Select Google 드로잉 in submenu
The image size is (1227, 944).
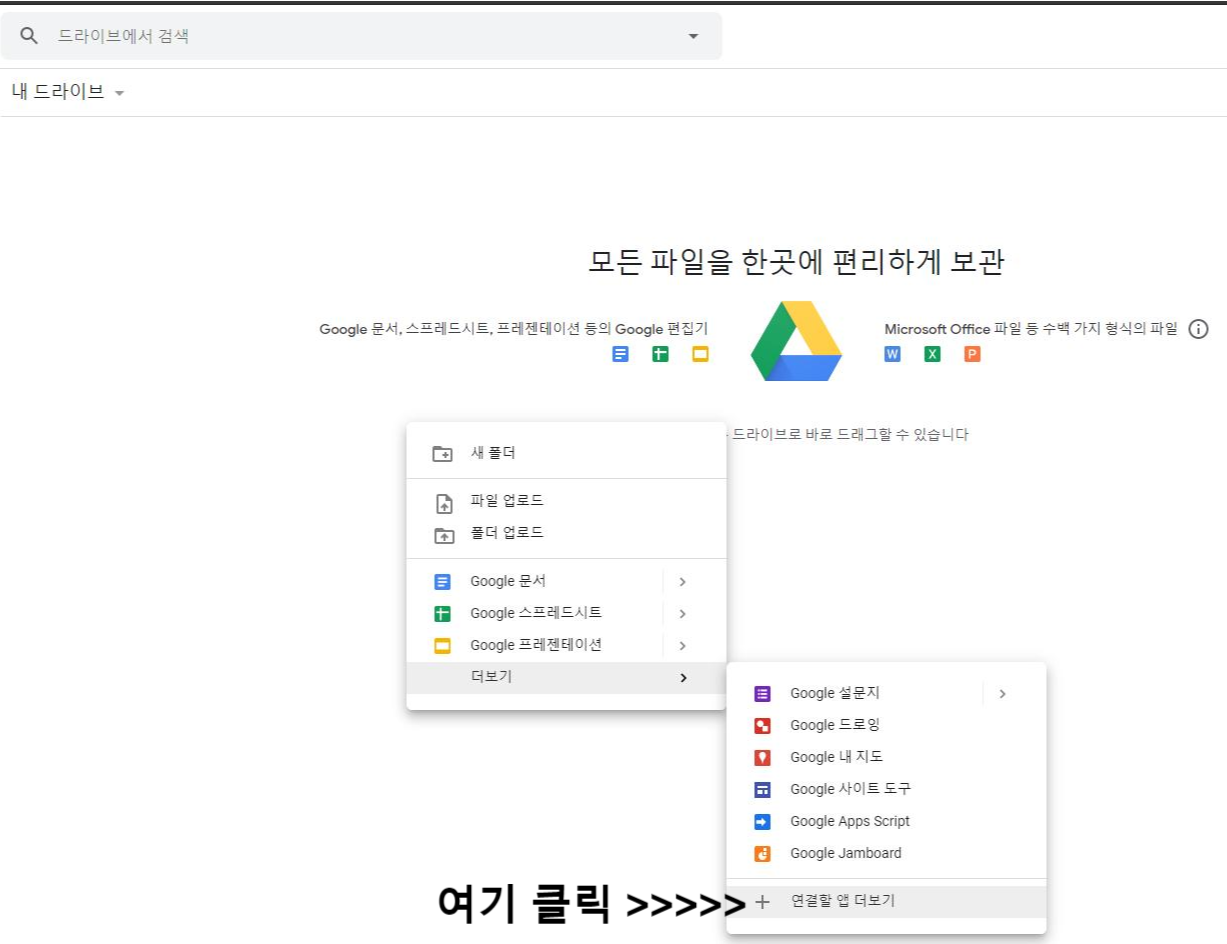[x=886, y=725]
